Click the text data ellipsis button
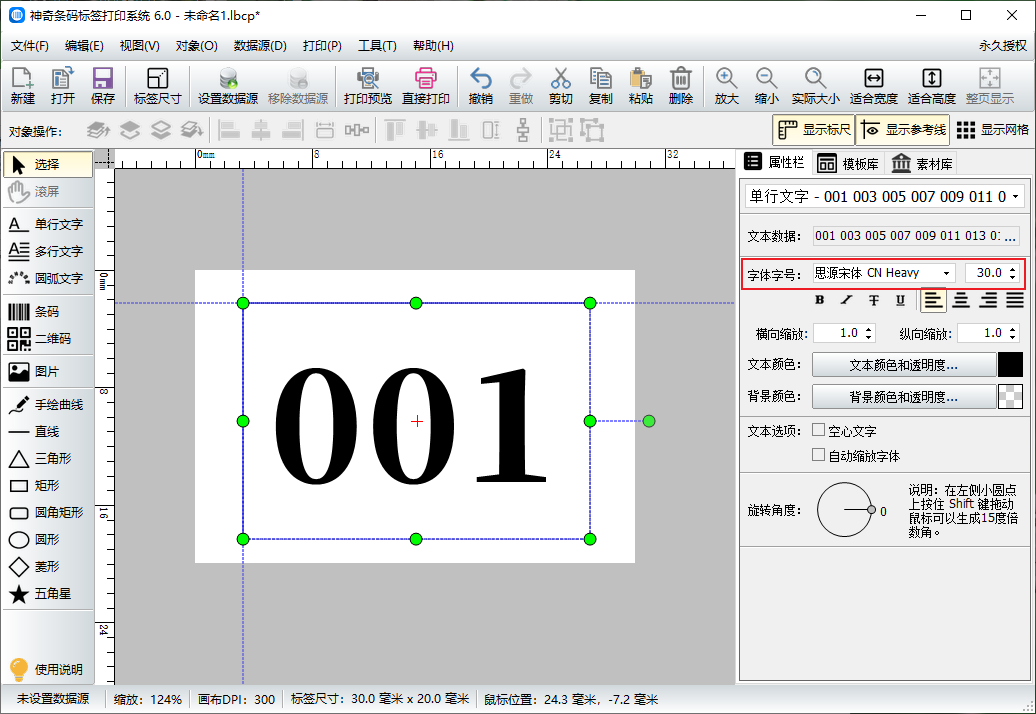This screenshot has width=1036, height=714. 1010,236
